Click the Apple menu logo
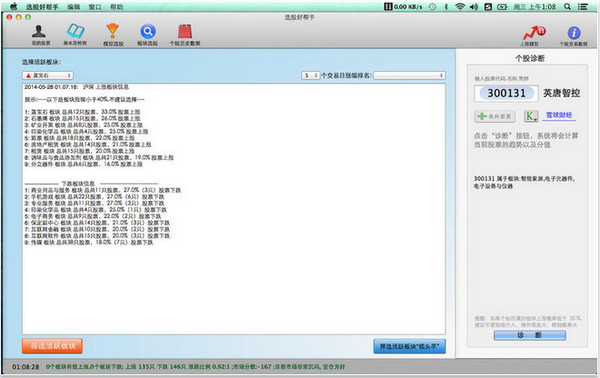Image resolution: width=600 pixels, height=378 pixels. pos(13,7)
